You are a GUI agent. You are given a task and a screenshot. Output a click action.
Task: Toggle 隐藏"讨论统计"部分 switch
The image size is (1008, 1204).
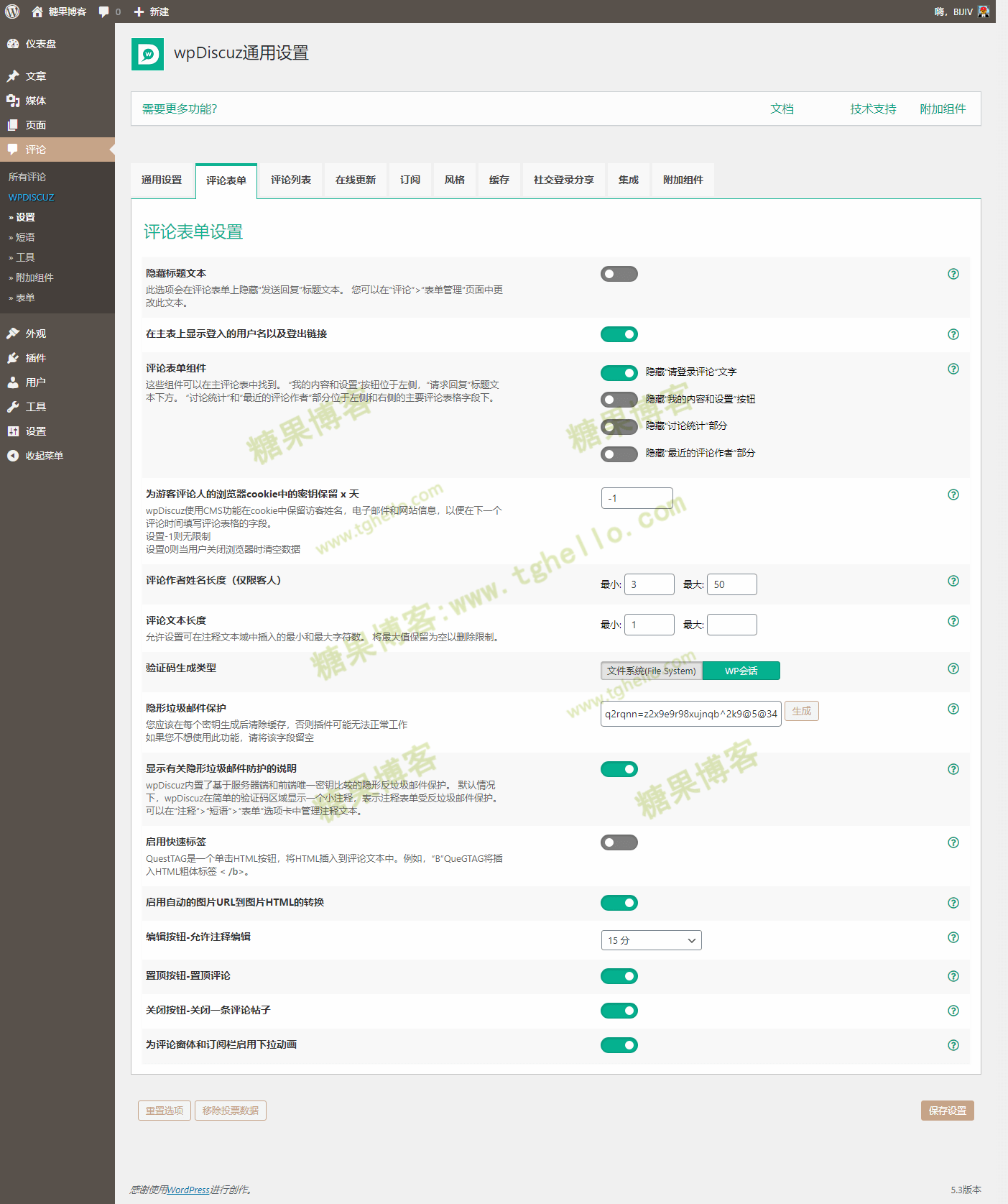point(619,426)
